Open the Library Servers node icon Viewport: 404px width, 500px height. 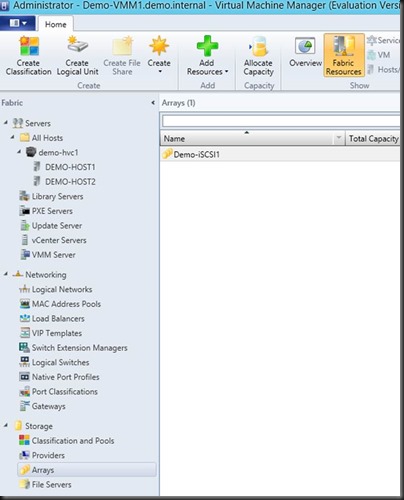pyautogui.click(x=24, y=196)
